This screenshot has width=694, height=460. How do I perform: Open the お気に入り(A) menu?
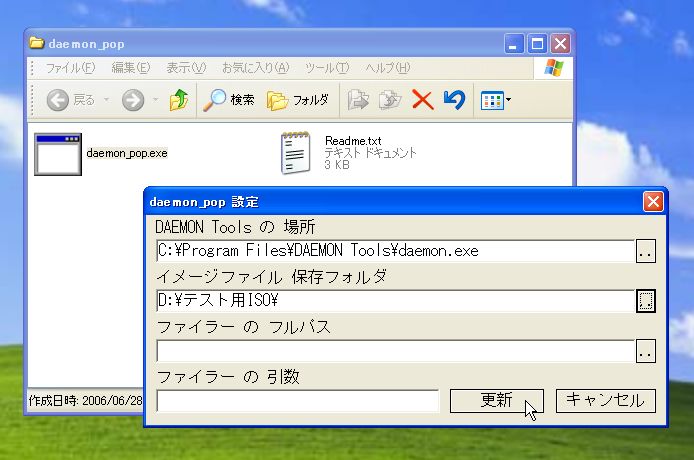(255, 68)
